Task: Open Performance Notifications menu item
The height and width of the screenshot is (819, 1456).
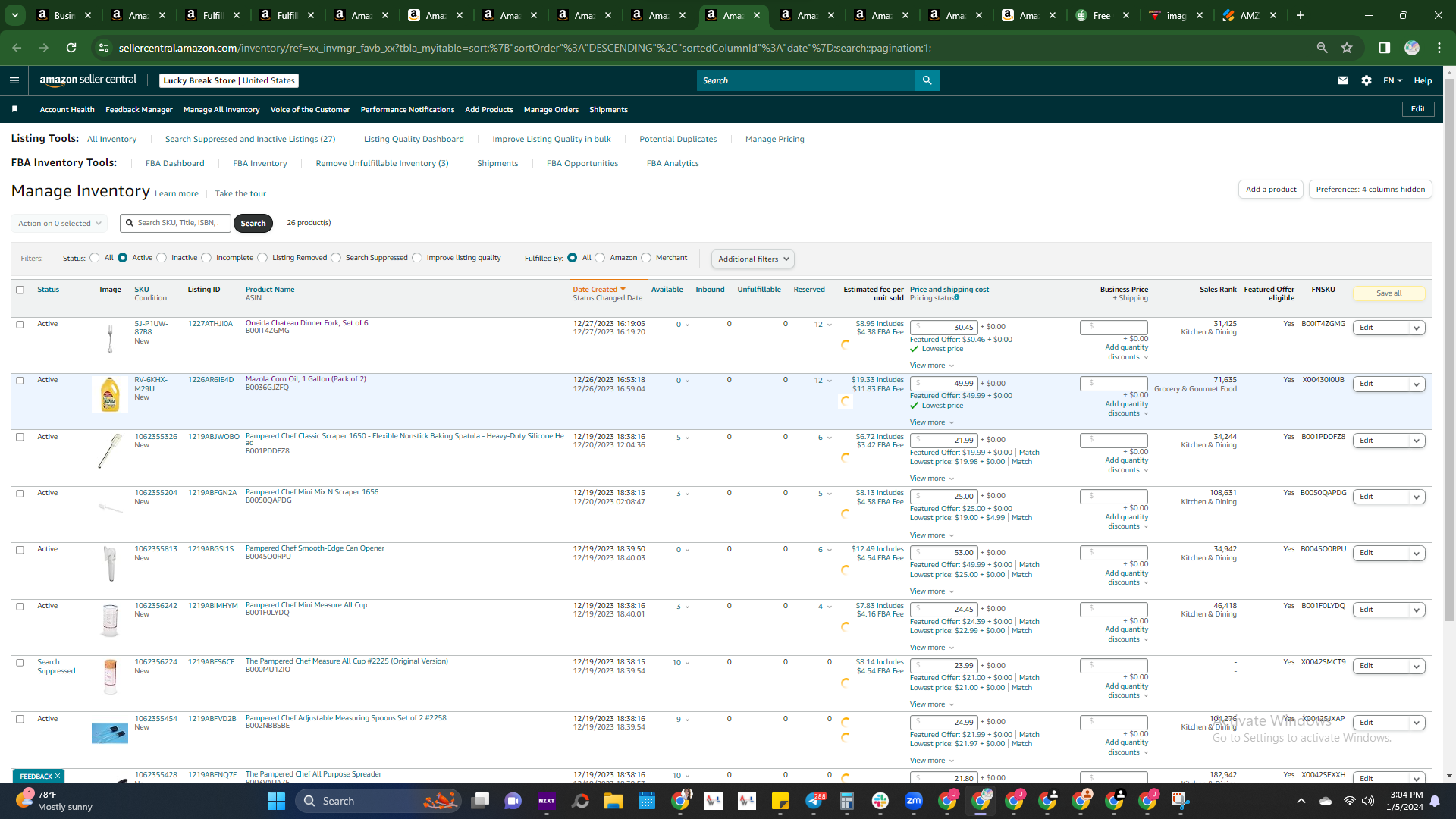Action: click(407, 110)
